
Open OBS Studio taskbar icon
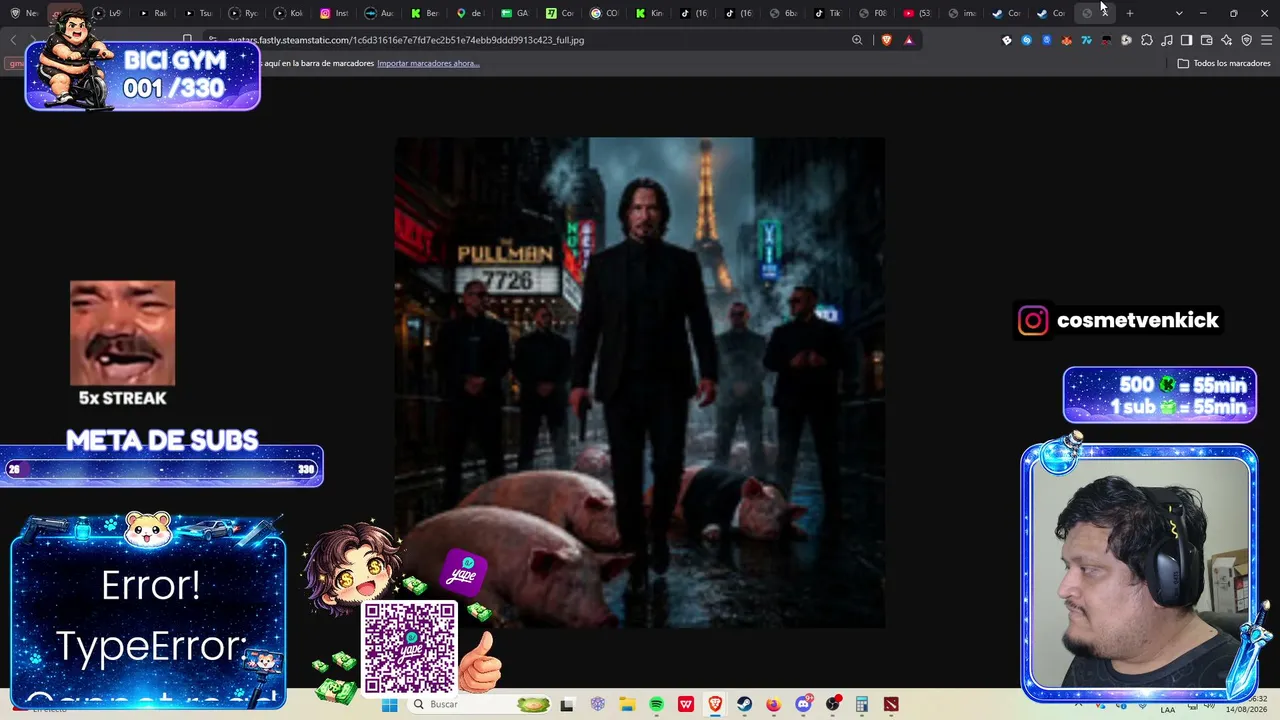click(x=832, y=704)
